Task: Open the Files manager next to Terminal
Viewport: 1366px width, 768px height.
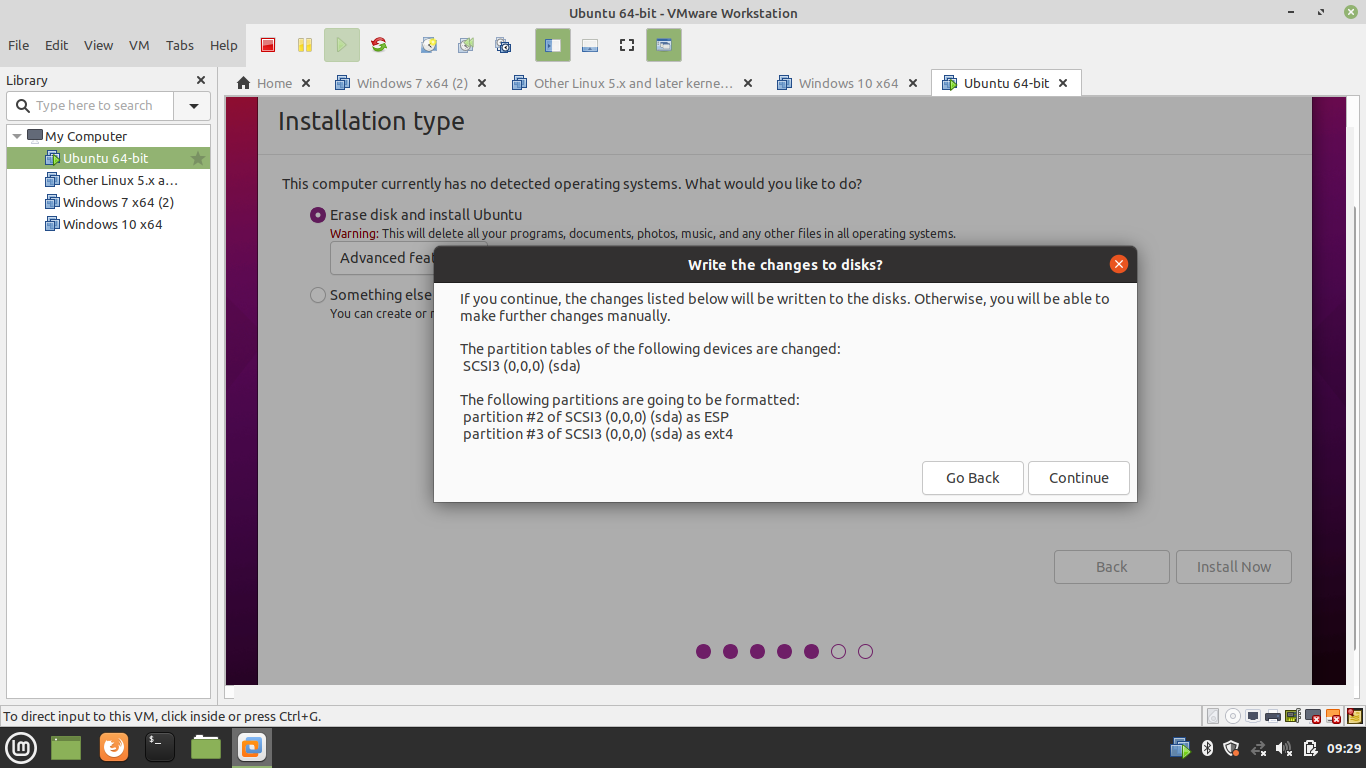Action: click(x=206, y=747)
